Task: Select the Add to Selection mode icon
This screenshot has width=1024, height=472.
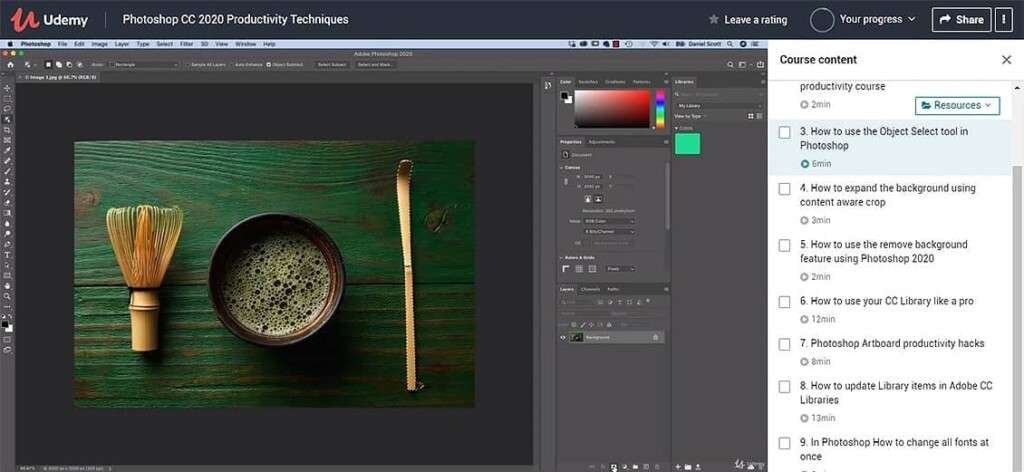Action: click(x=59, y=65)
